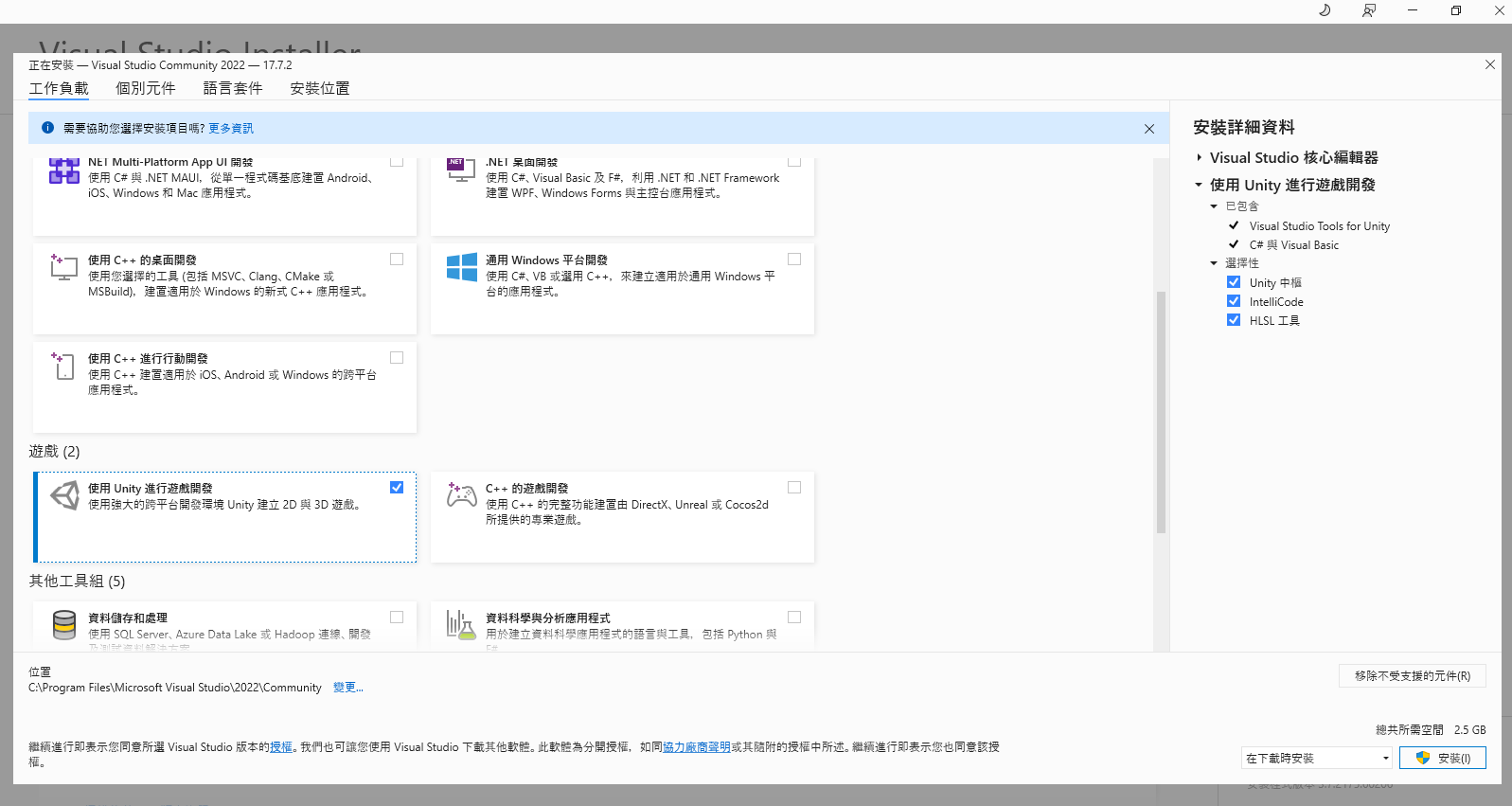
Task: Click the workloads list vertical scrollbar thumb
Action: (1161, 413)
